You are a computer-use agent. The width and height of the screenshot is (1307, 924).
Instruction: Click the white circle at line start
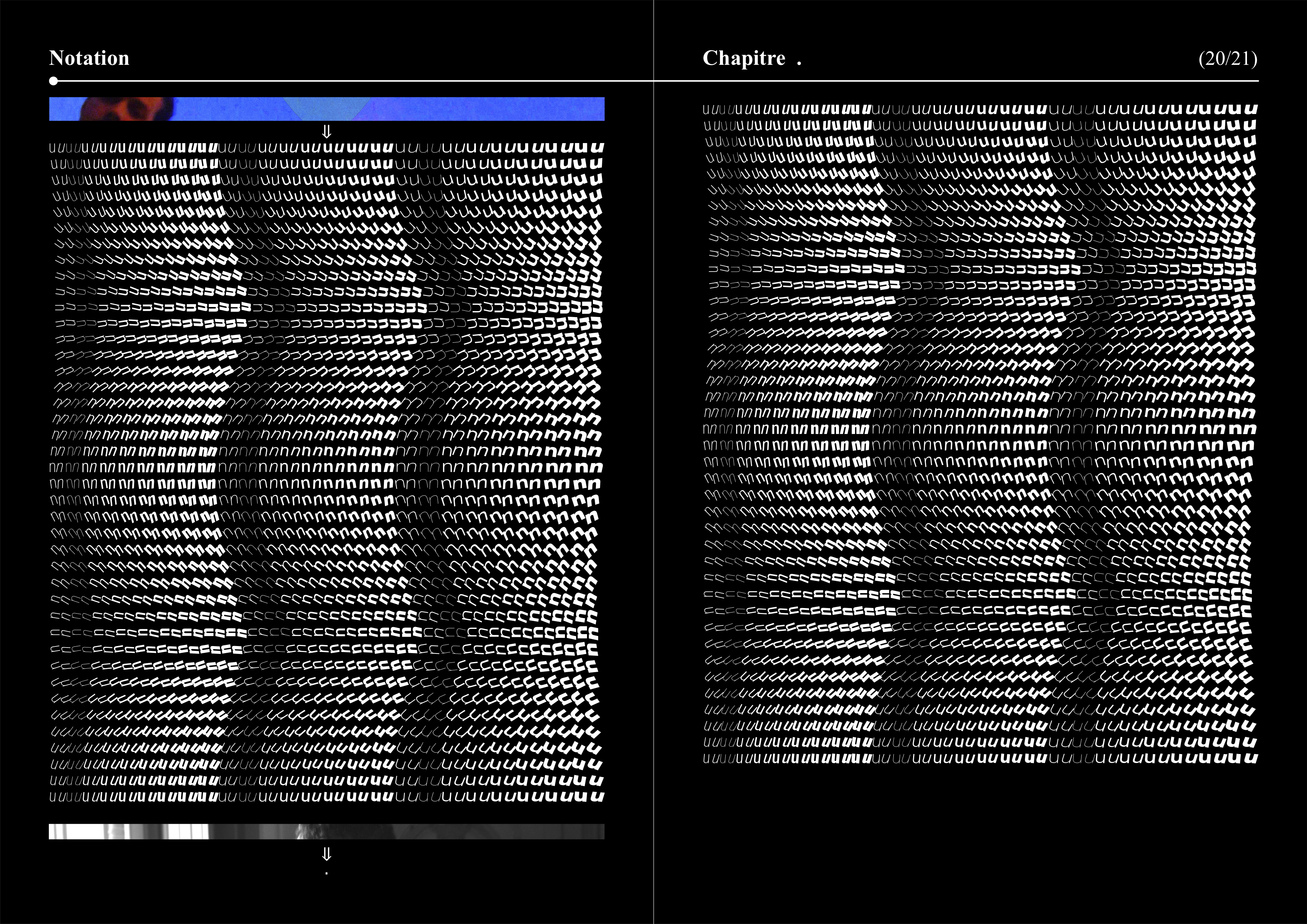click(54, 81)
